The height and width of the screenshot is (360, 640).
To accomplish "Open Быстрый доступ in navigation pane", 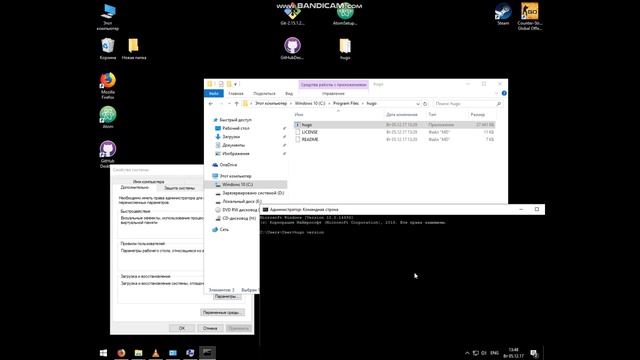I will pos(232,120).
